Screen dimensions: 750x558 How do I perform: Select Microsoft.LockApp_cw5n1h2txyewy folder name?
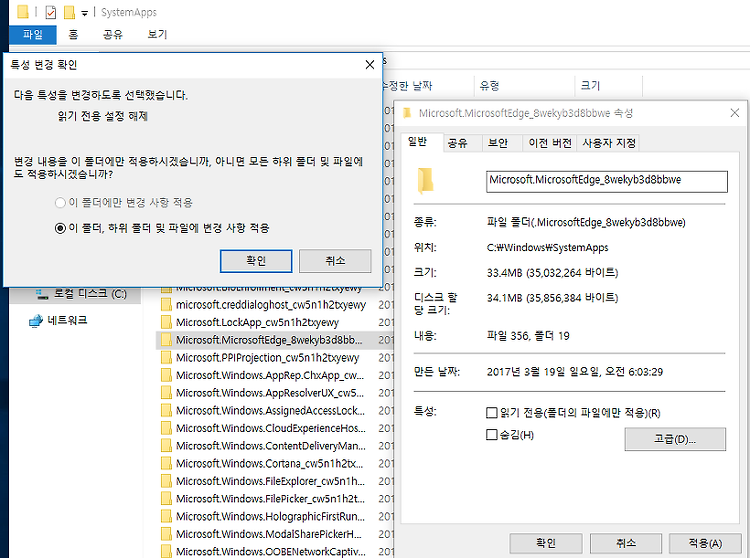[x=257, y=322]
